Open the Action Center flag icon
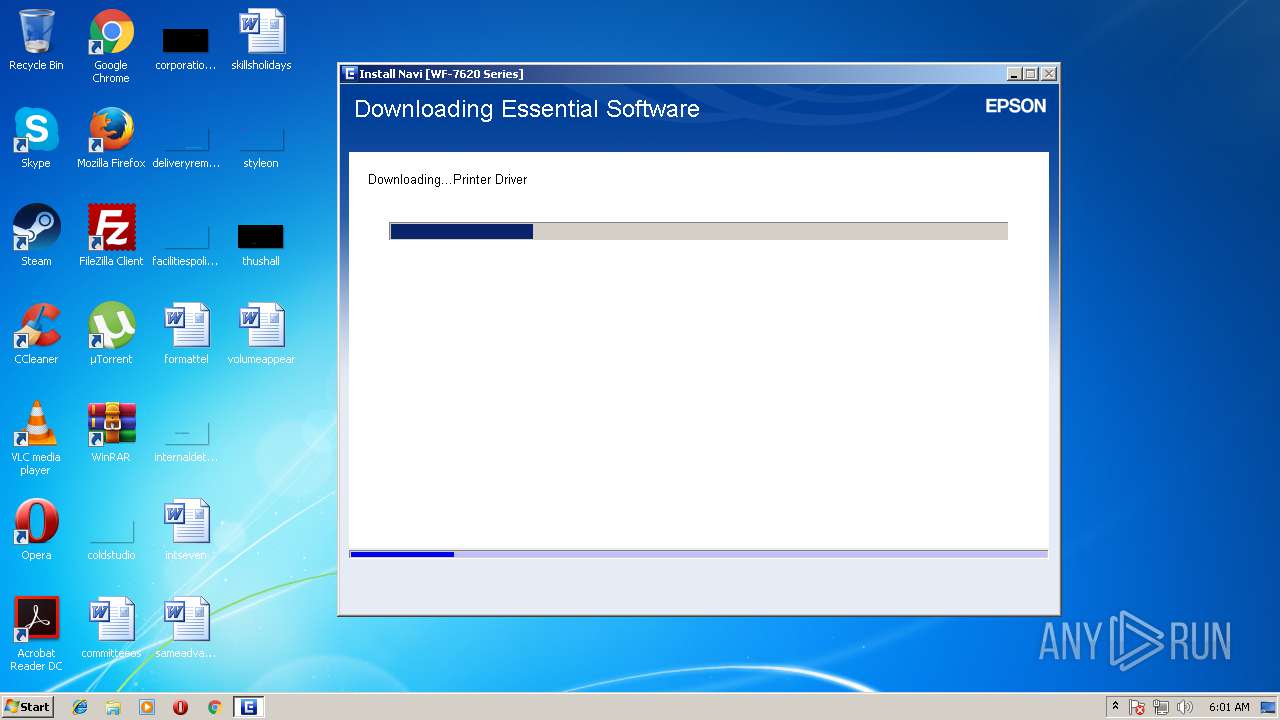1280x720 pixels. (x=1137, y=707)
